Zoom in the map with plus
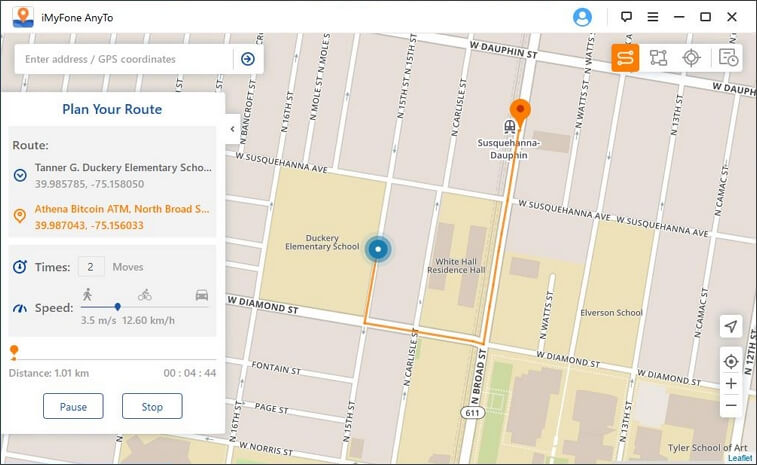This screenshot has height=465, width=757. coord(731,383)
